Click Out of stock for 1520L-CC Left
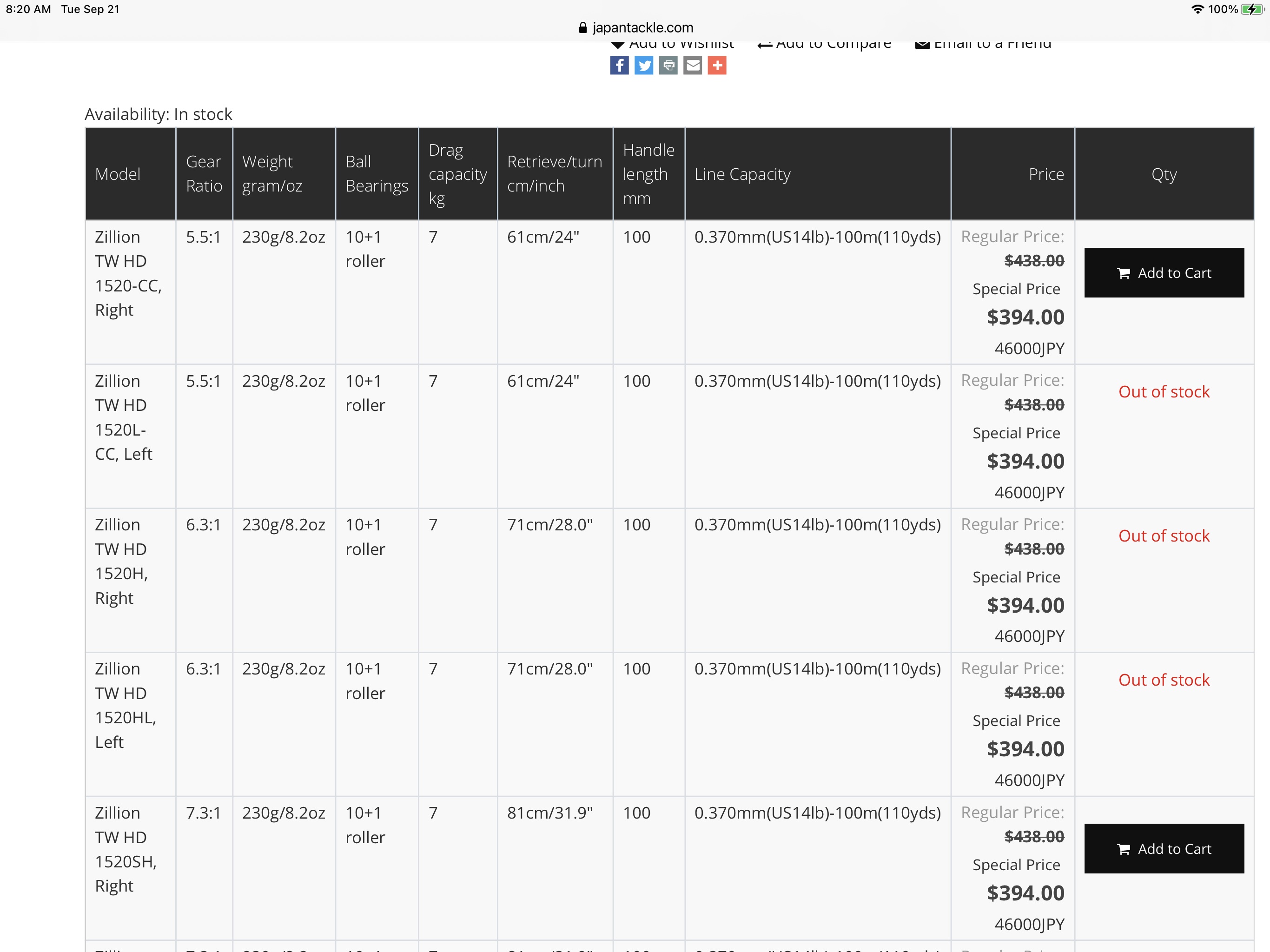Image resolution: width=1270 pixels, height=952 pixels. (1164, 392)
